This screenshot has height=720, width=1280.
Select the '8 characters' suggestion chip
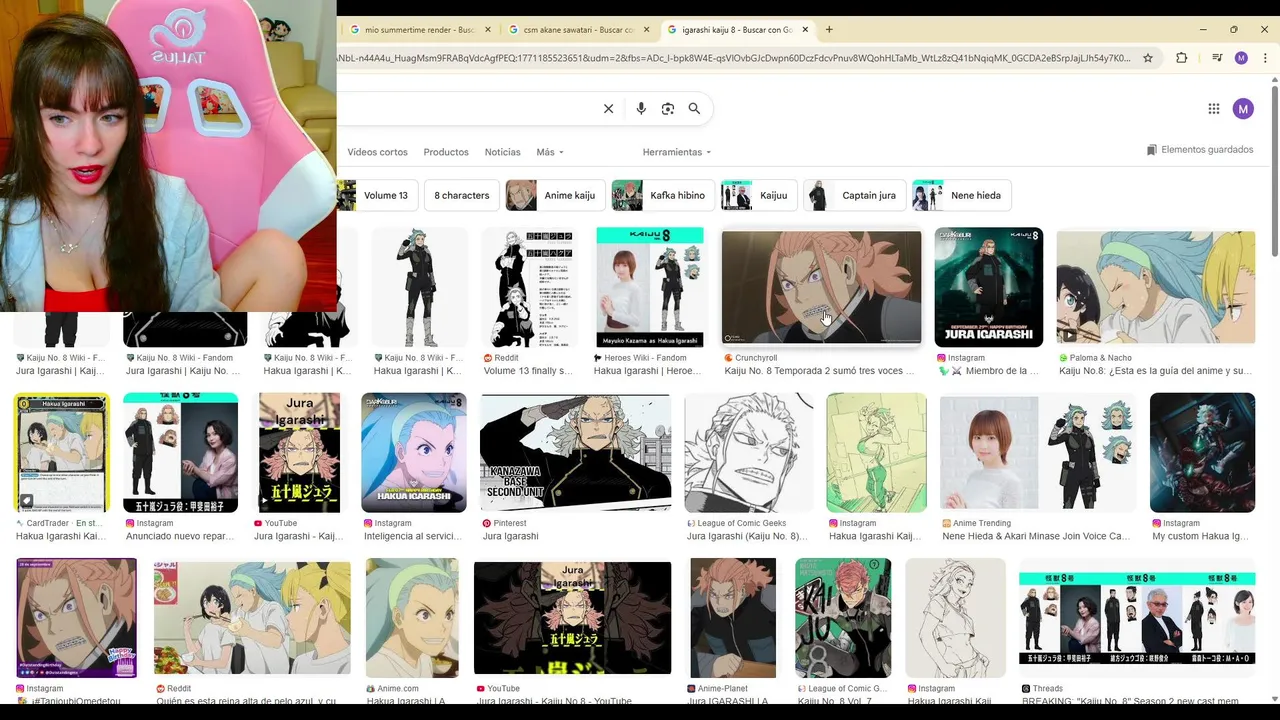point(462,195)
